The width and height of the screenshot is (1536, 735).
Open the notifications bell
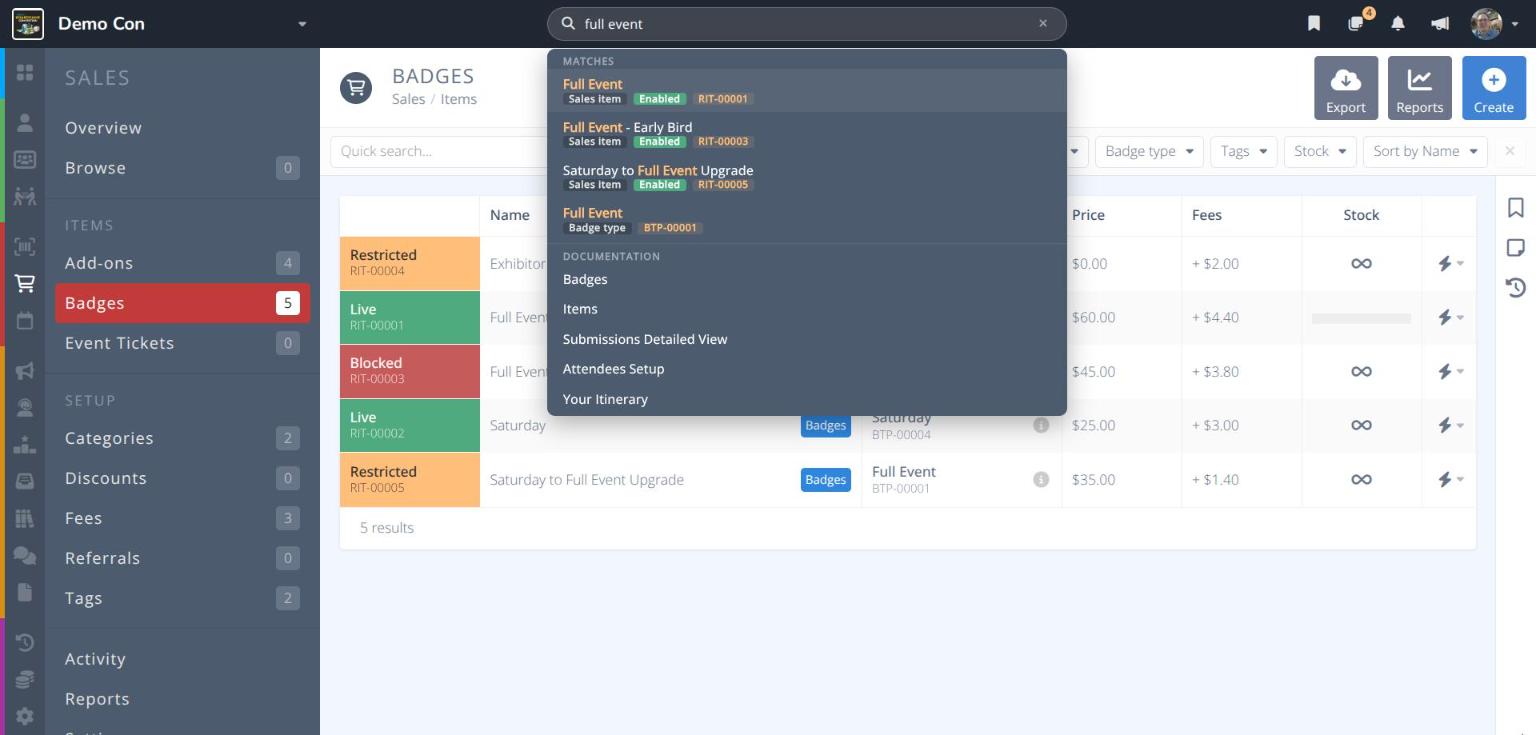click(x=1398, y=23)
